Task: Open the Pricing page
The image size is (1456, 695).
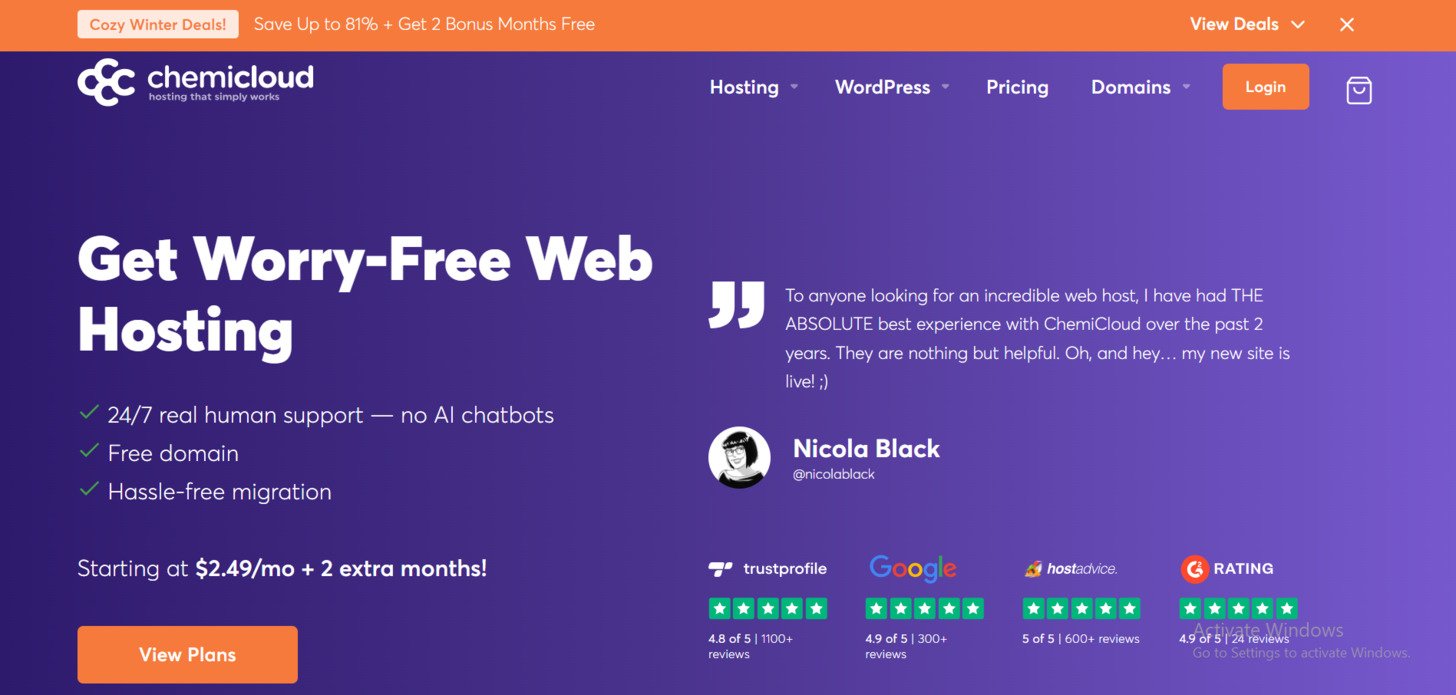Action: [x=1017, y=87]
